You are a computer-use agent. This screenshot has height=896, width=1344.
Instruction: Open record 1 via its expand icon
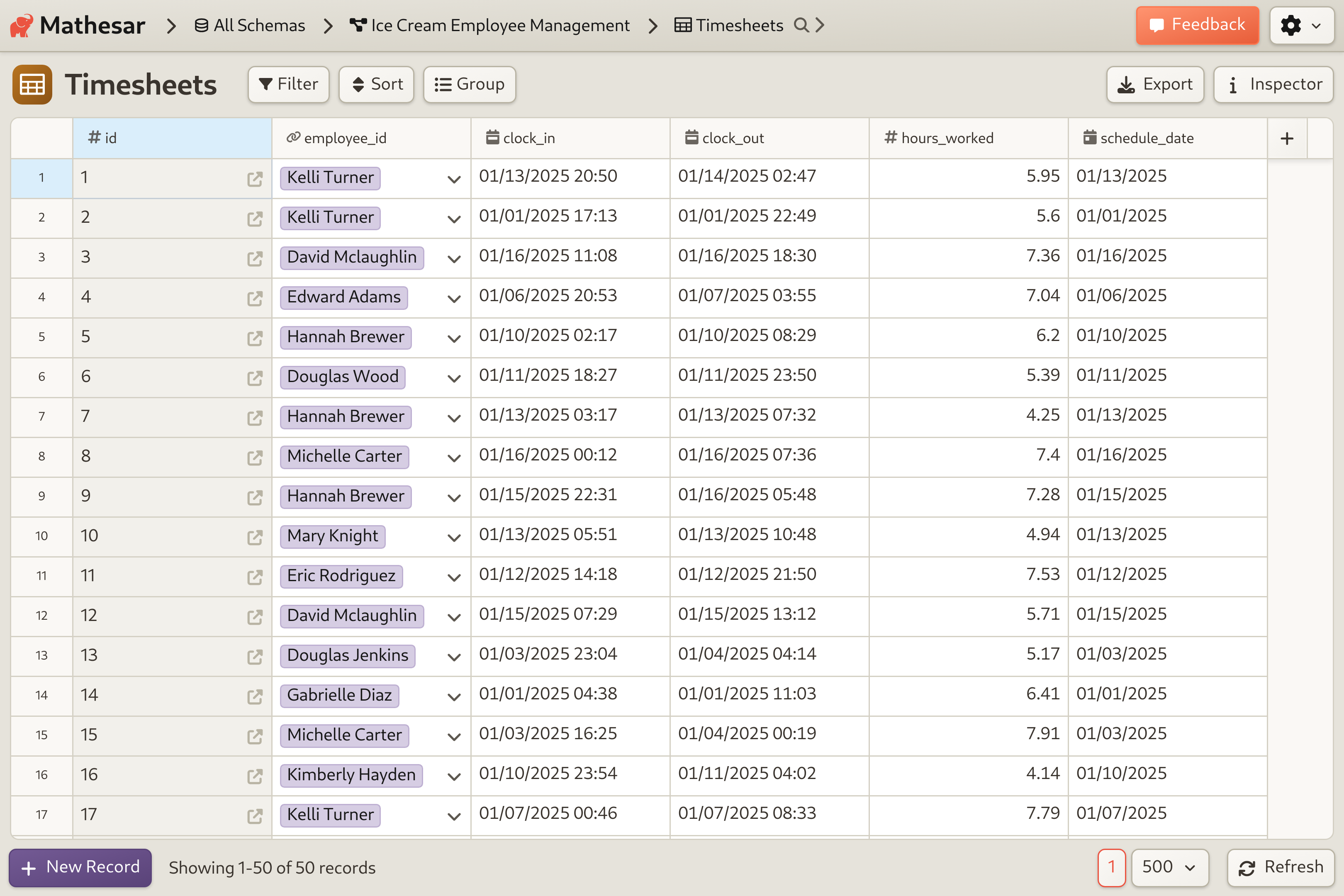[x=255, y=179]
